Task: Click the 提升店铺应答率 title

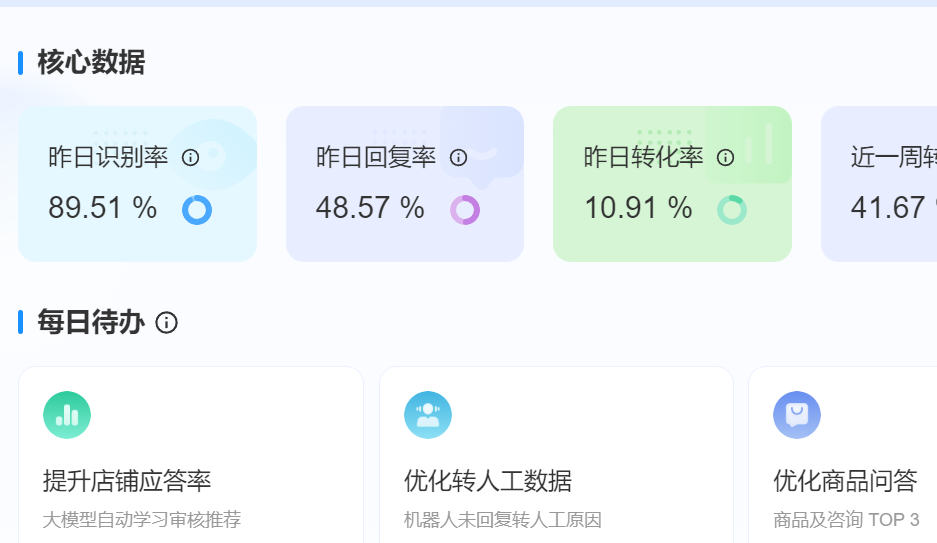Action: pos(127,481)
